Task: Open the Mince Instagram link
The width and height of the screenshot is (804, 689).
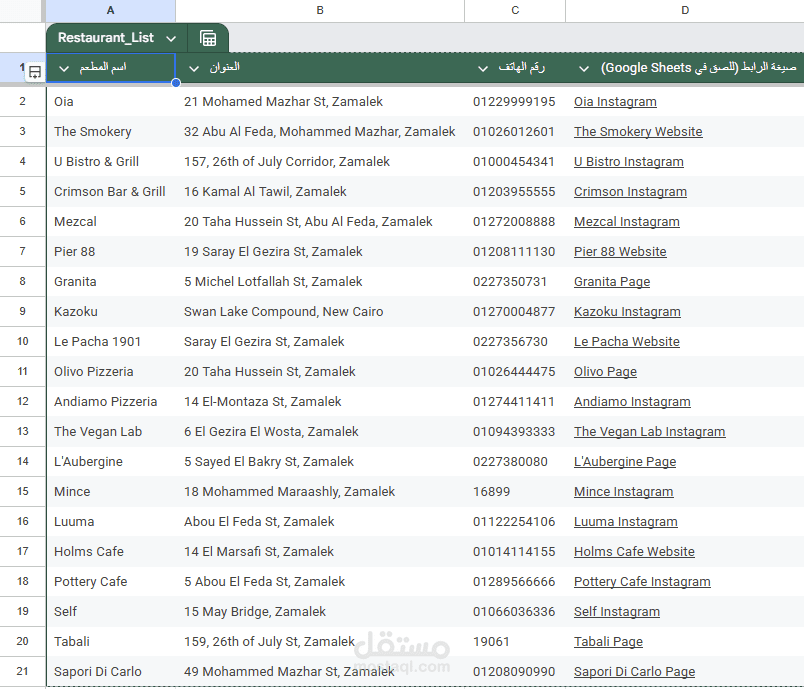Action: pos(624,492)
